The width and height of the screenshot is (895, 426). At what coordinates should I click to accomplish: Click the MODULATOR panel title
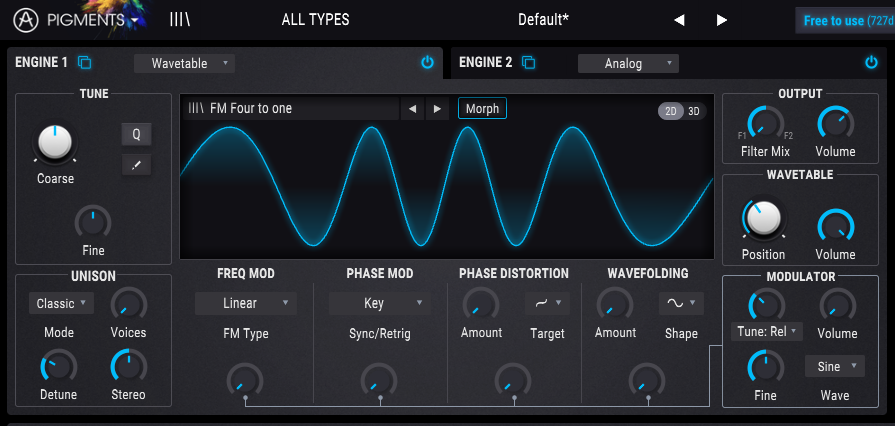[x=801, y=277]
